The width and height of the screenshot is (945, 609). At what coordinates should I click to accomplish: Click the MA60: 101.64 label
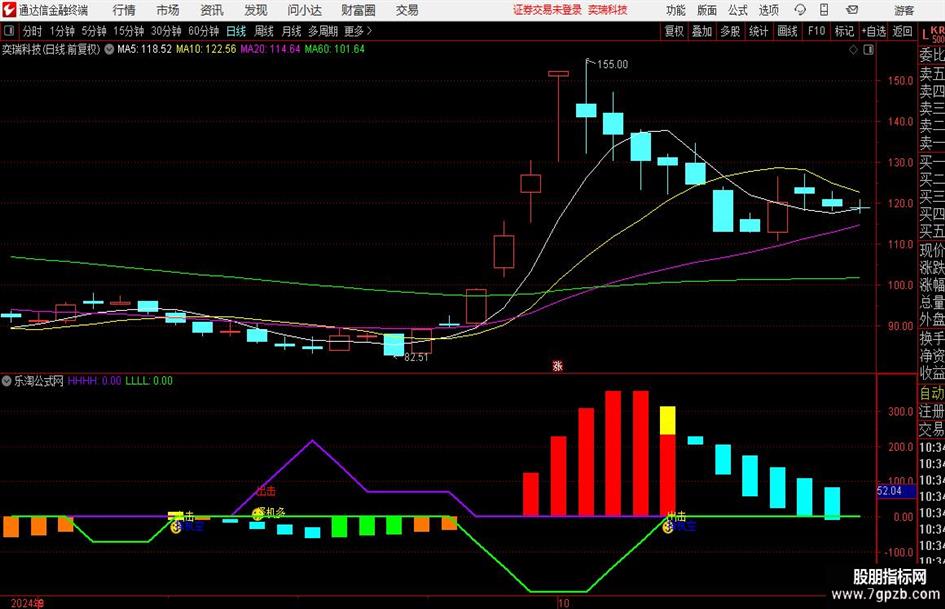coord(334,49)
